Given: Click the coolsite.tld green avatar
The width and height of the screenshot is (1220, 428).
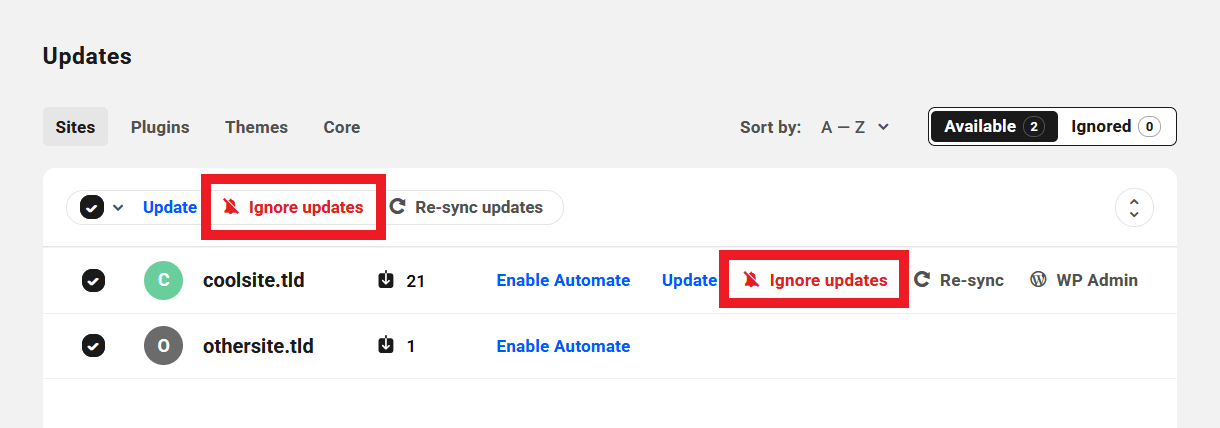Looking at the screenshot, I should pyautogui.click(x=163, y=280).
